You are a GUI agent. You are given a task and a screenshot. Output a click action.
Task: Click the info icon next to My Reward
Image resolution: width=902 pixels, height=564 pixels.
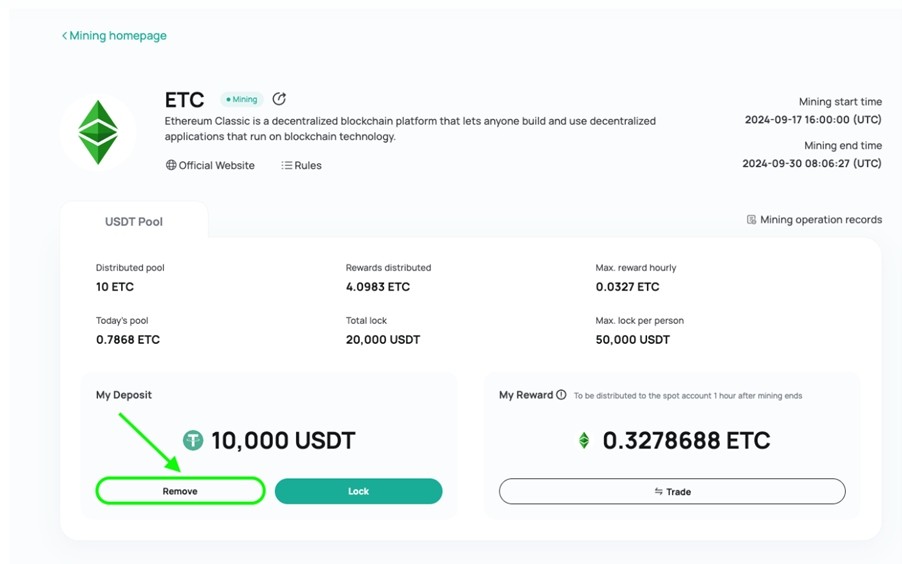coord(561,395)
